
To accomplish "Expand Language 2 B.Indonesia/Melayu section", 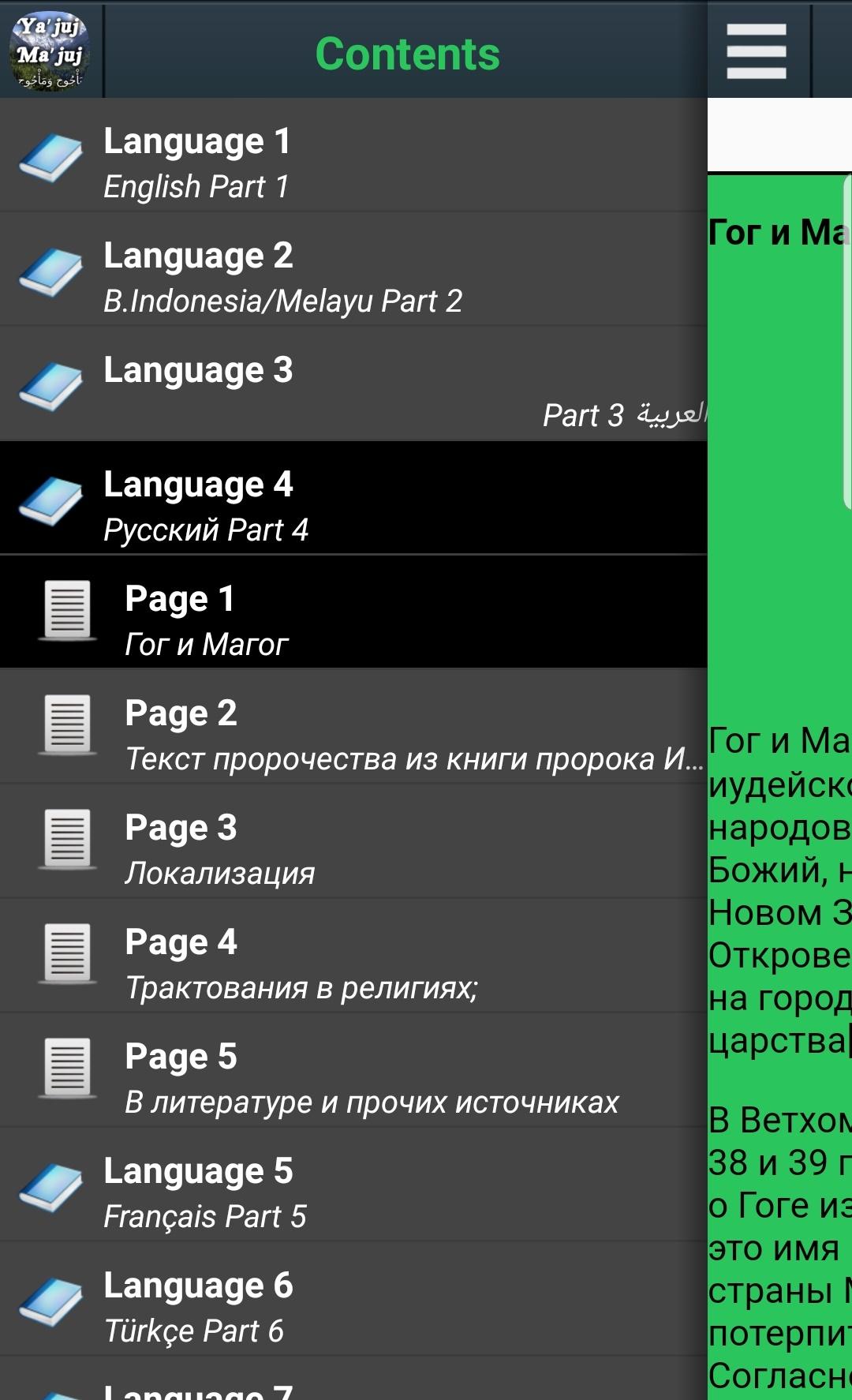I will [353, 270].
